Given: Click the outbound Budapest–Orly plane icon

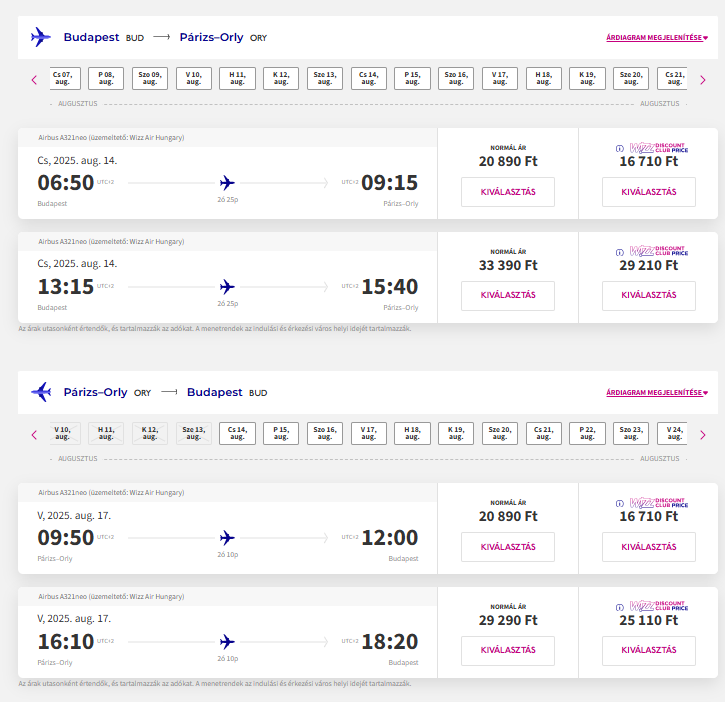Looking at the screenshot, I should tap(41, 37).
